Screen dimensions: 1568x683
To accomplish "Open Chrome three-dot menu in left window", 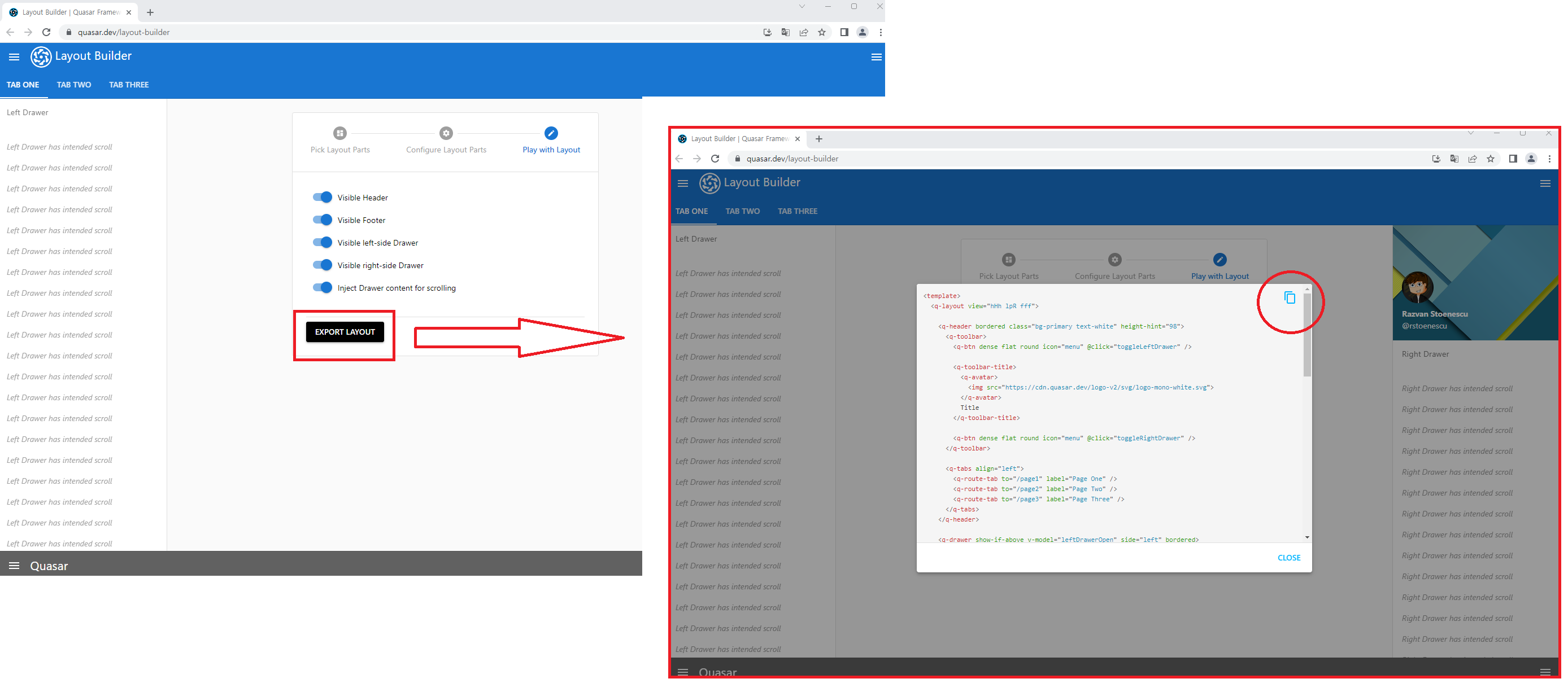I will [x=880, y=32].
